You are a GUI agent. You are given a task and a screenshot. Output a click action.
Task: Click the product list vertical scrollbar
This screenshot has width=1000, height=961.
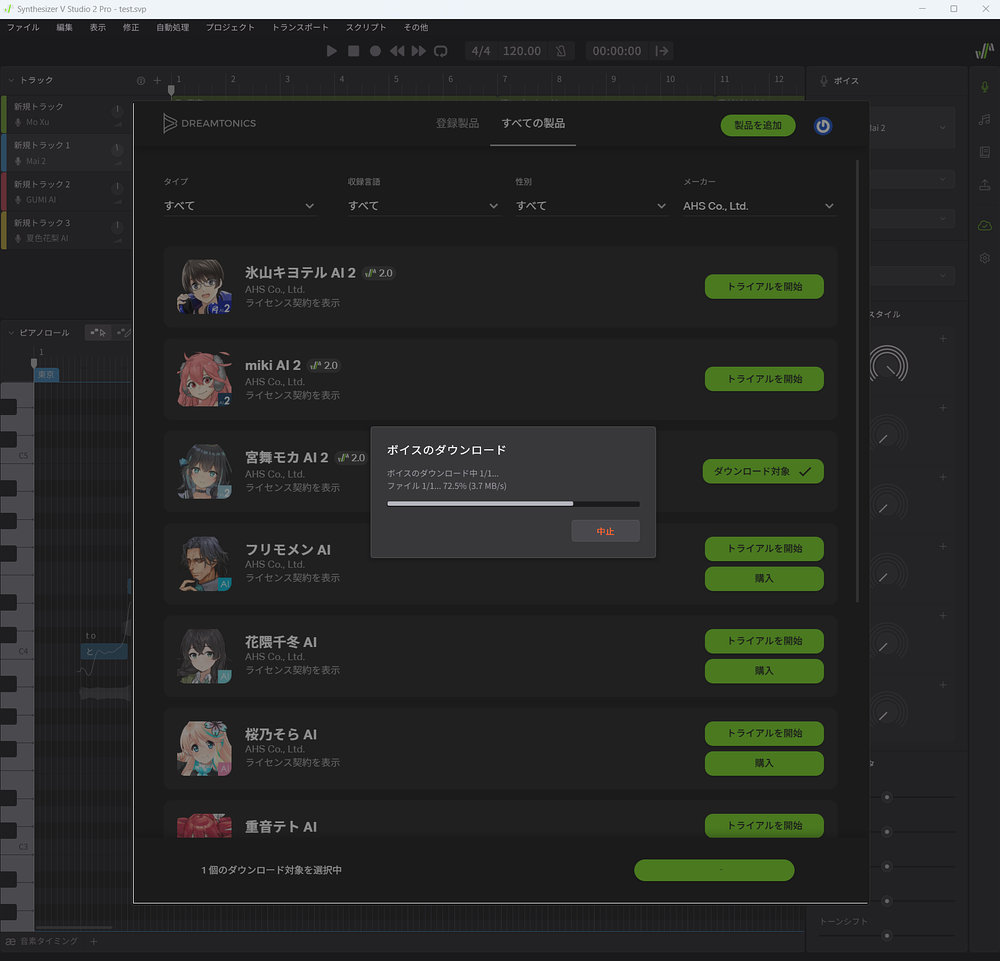pyautogui.click(x=857, y=381)
